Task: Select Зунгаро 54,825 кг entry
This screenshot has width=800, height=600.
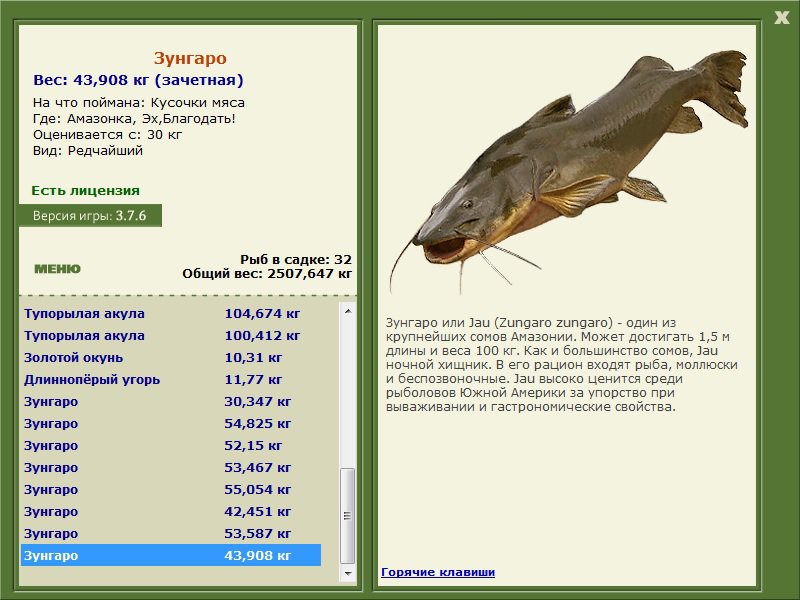Action: point(170,424)
